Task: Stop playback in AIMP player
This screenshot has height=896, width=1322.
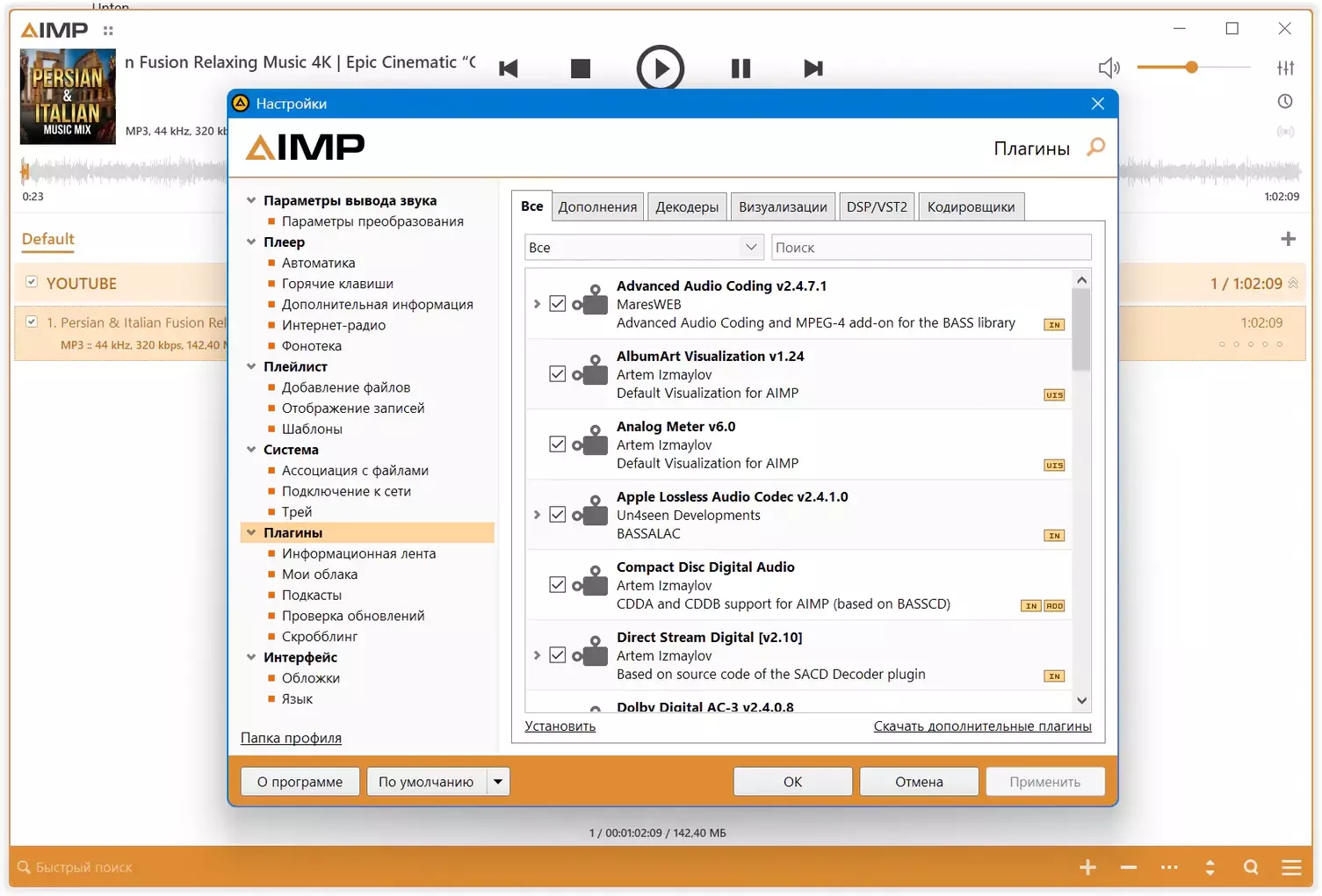Action: coord(581,69)
